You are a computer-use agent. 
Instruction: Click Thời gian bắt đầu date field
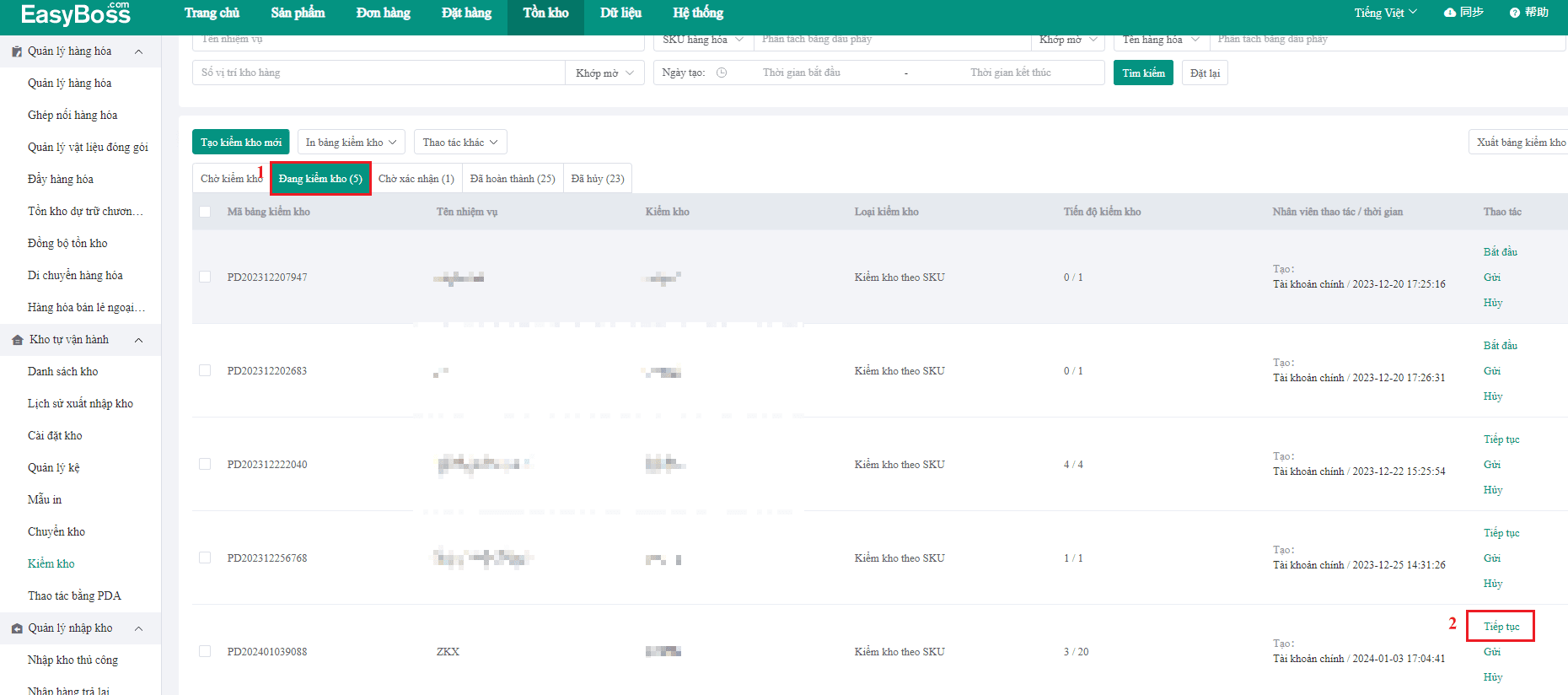click(802, 73)
